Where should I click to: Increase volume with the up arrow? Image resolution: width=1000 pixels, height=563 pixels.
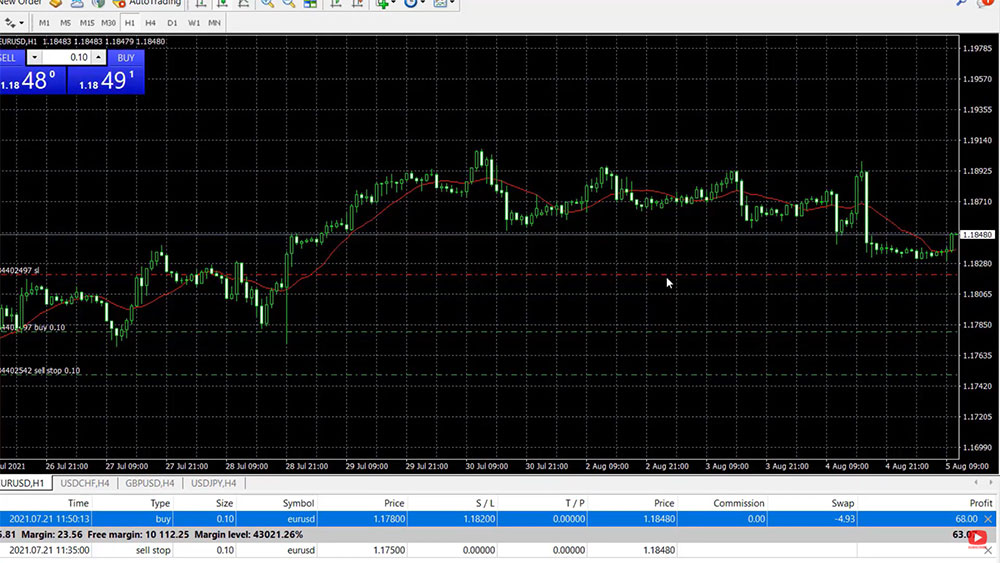point(98,57)
